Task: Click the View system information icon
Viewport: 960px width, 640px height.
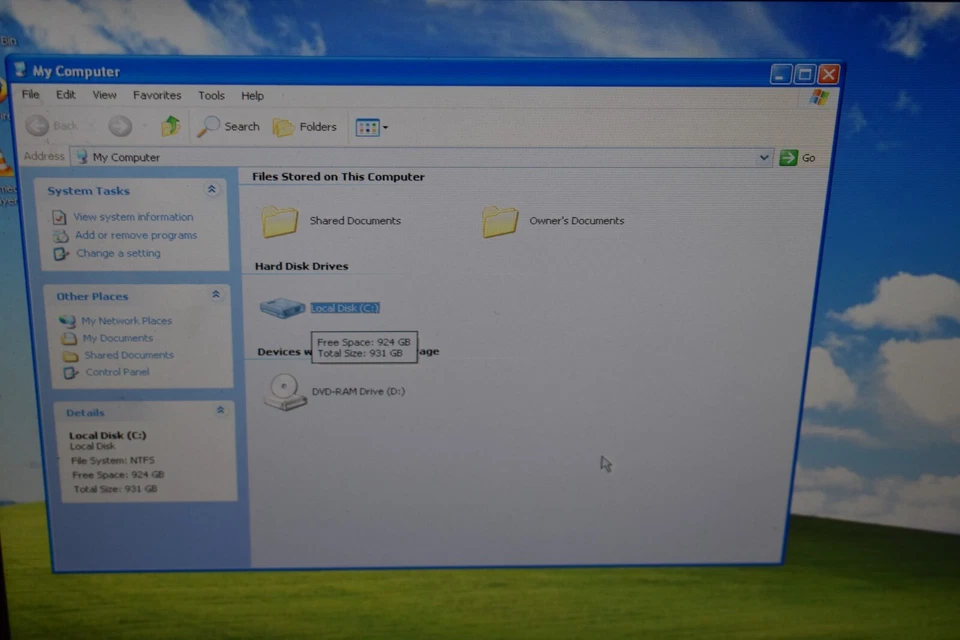Action: pos(59,217)
